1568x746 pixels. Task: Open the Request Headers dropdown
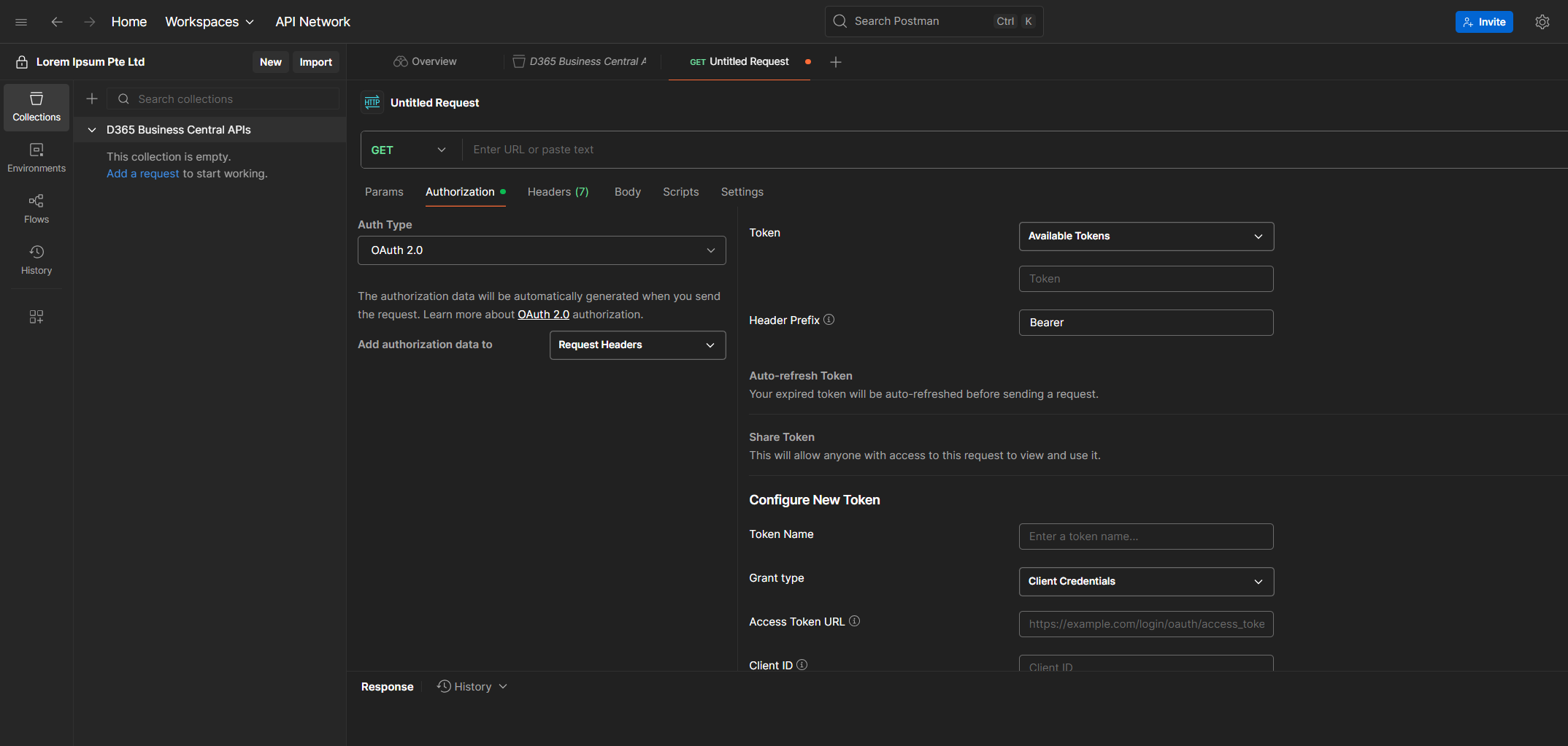(x=637, y=345)
